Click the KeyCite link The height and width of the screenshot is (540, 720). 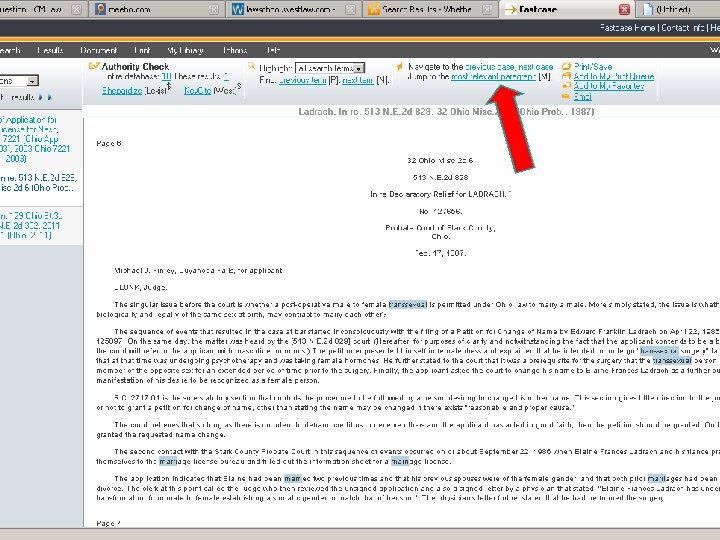click(197, 90)
